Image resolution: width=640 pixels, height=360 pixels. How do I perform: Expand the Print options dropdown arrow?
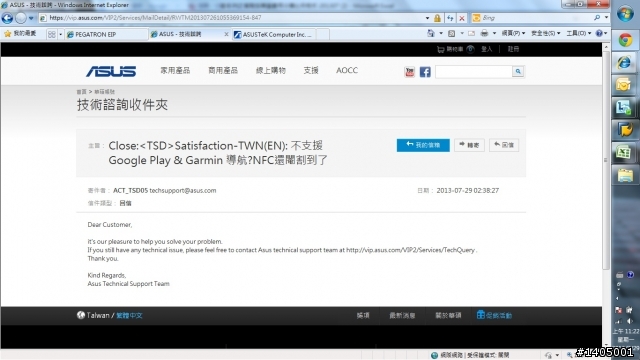(x=494, y=33)
